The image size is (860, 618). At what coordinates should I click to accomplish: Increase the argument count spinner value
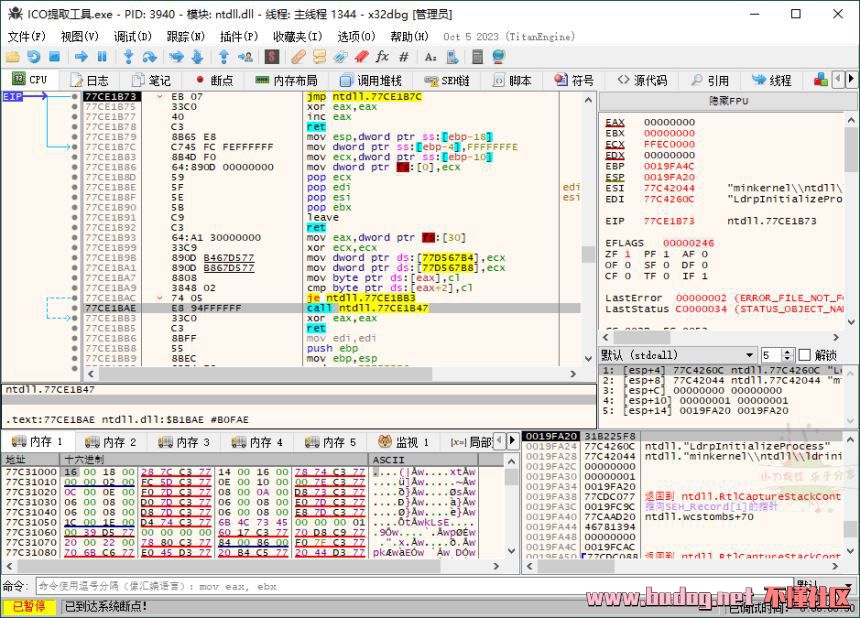[x=787, y=352]
